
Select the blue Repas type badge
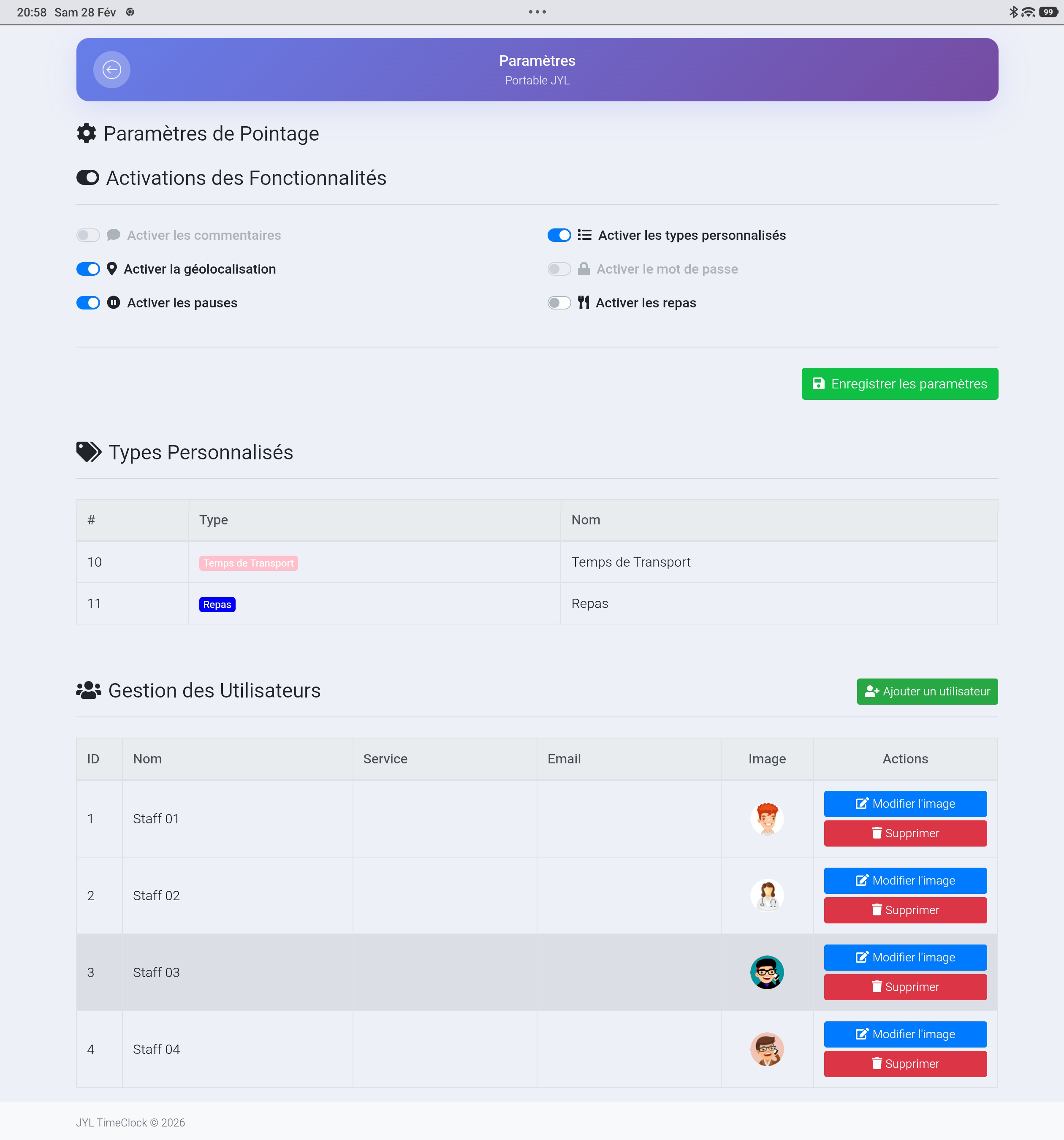click(217, 604)
